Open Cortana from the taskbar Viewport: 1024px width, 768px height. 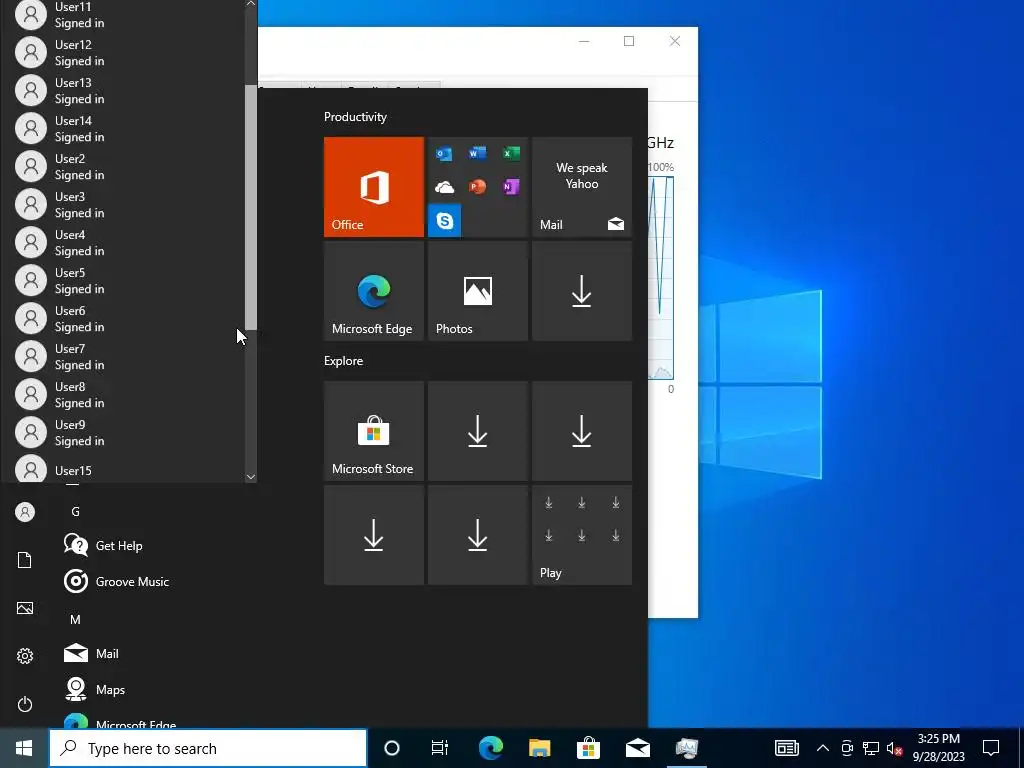[392, 748]
